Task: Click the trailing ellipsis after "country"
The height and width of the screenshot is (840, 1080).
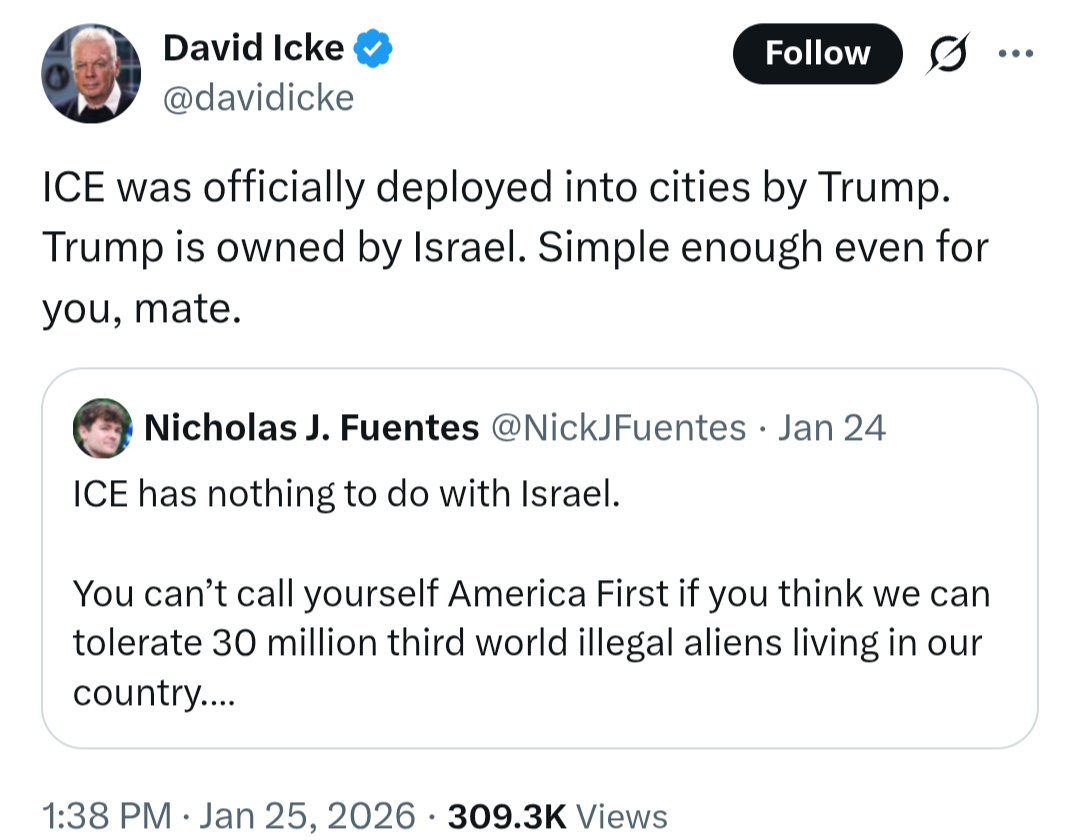Action: (x=218, y=693)
